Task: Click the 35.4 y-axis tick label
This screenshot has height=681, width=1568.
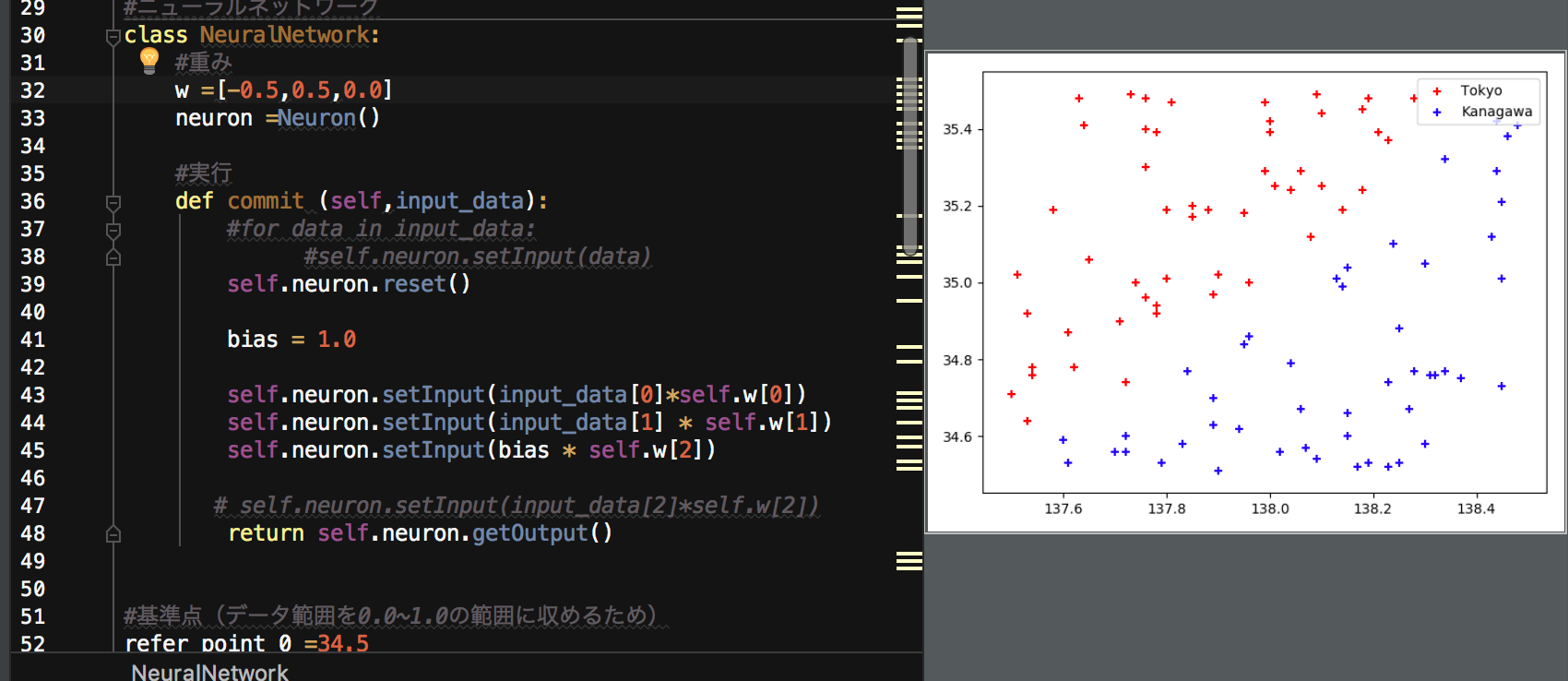Action: (957, 129)
